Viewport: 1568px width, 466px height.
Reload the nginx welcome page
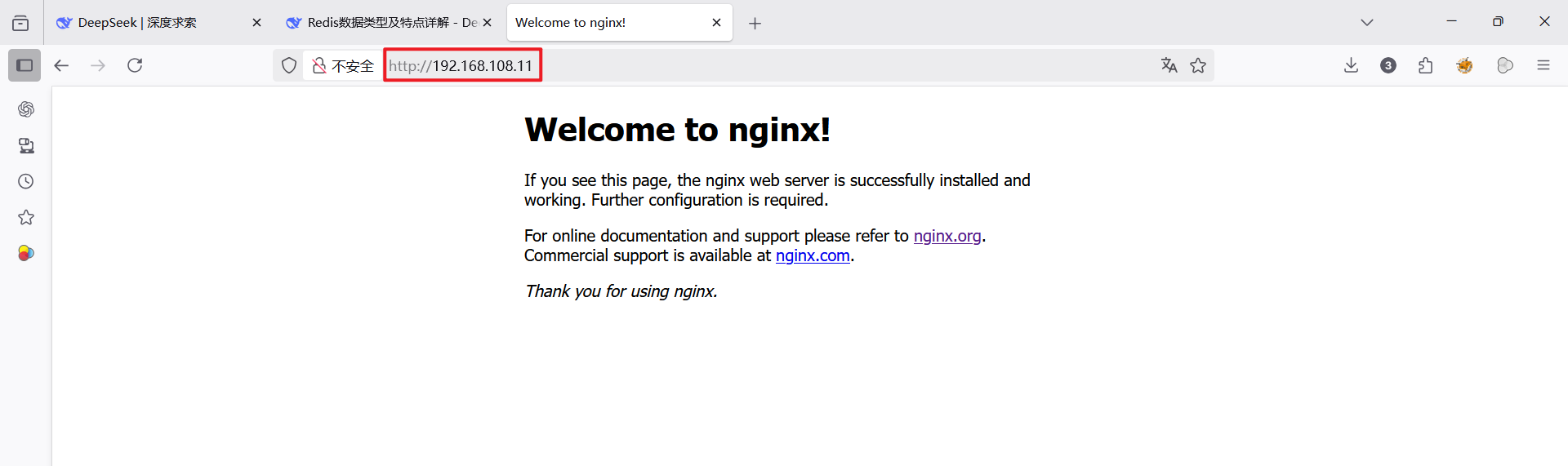(x=135, y=65)
